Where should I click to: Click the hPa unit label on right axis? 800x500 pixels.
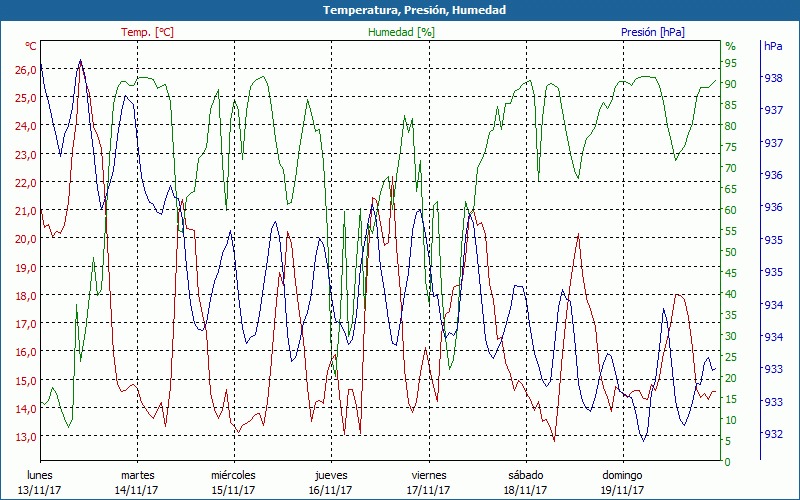[x=773, y=46]
